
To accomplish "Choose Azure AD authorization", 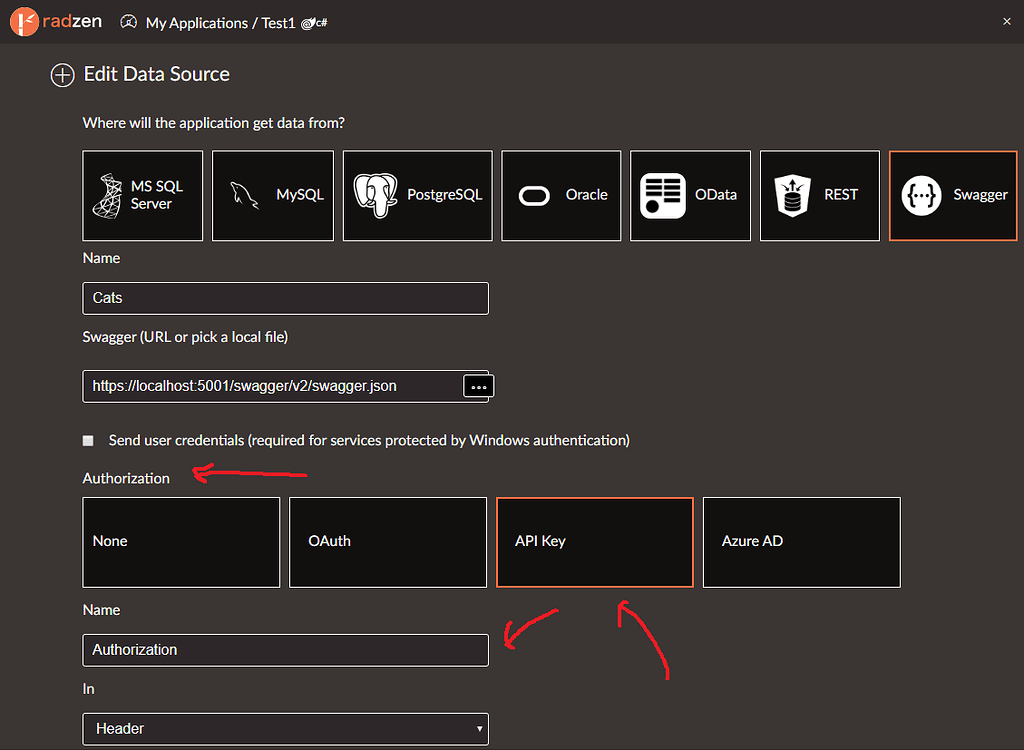I will [x=801, y=541].
